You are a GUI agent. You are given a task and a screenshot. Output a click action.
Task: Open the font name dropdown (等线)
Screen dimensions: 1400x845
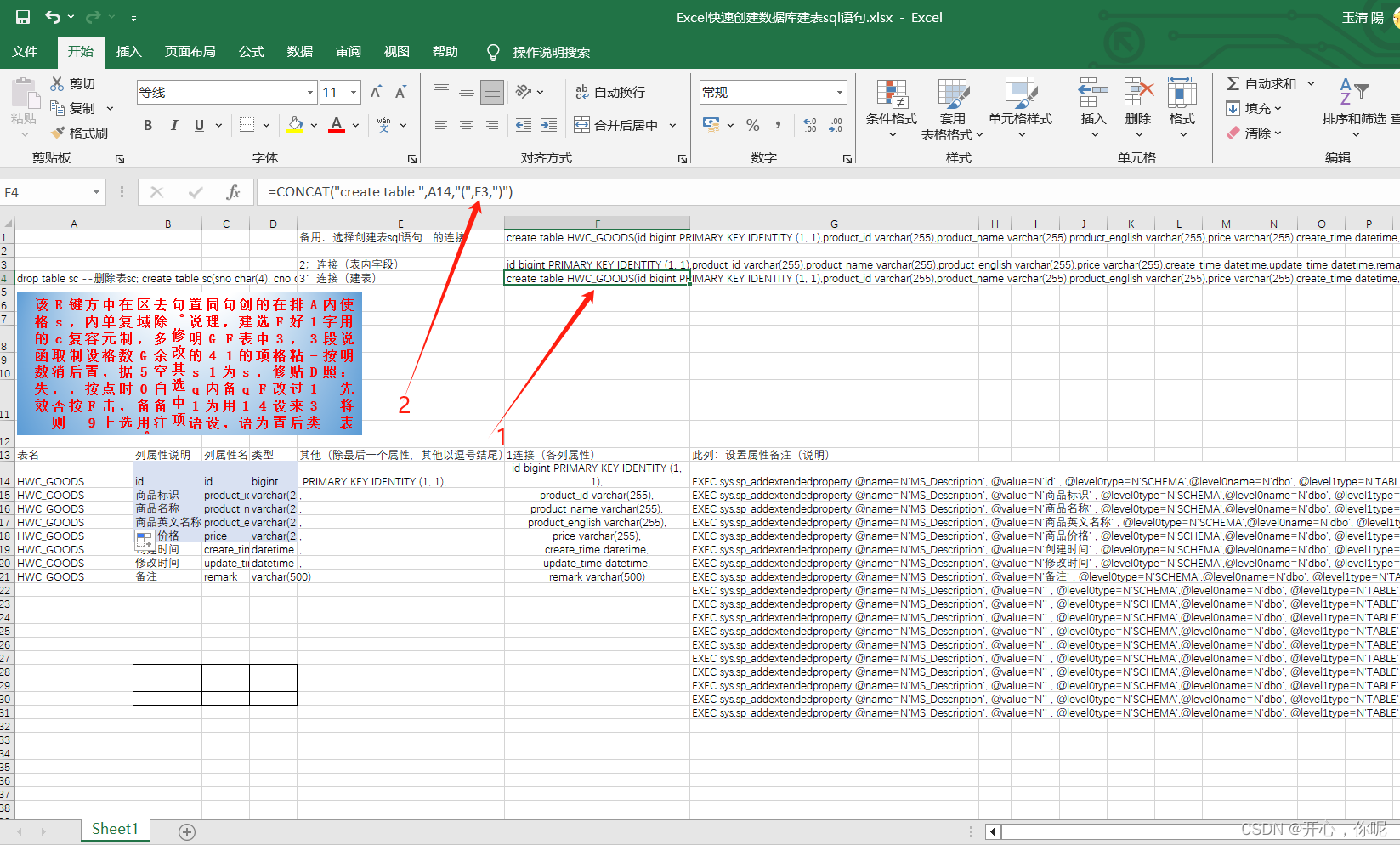pos(310,92)
